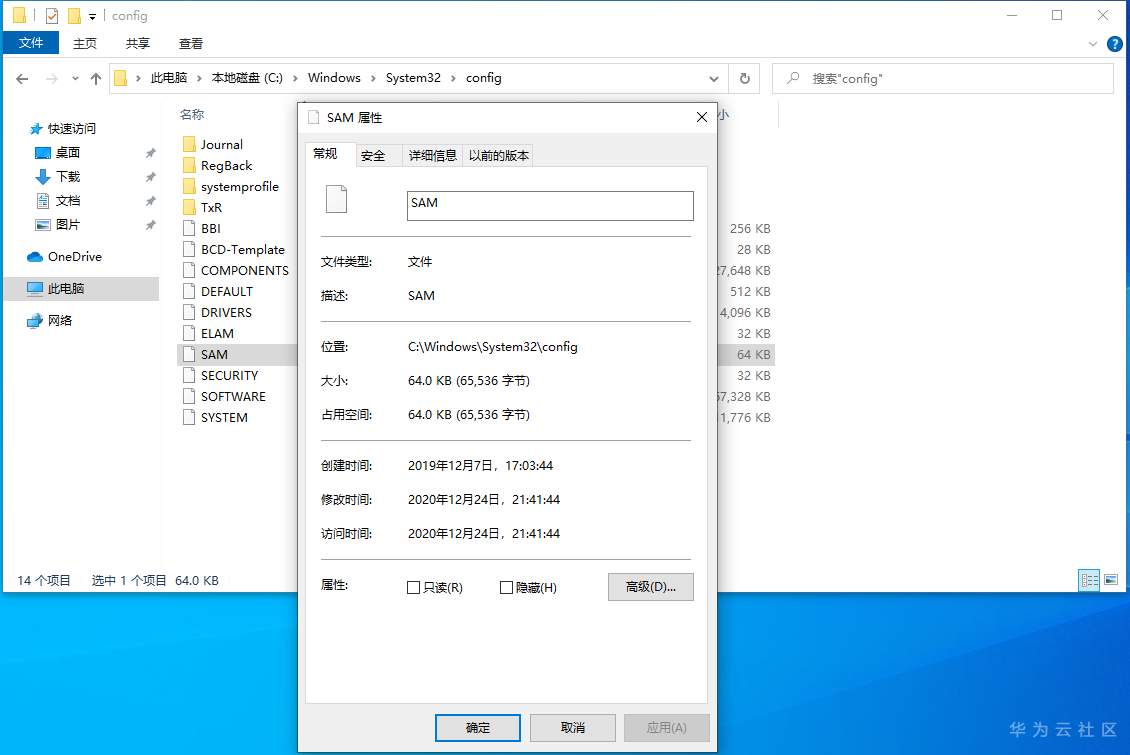The width and height of the screenshot is (1130, 755).
Task: Open the File (文件) ribbon tab
Action: pos(31,43)
